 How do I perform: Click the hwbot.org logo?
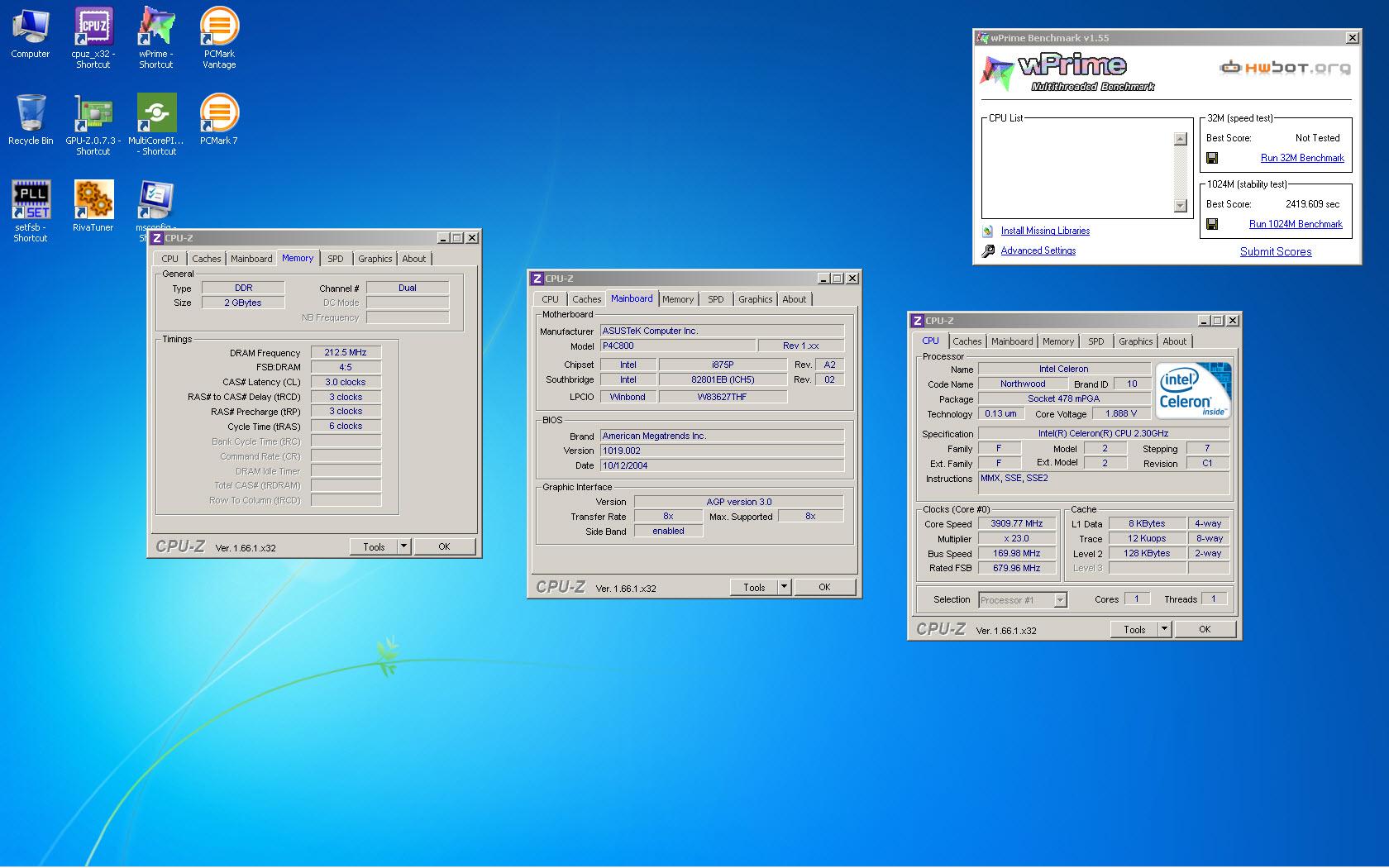tap(1286, 68)
